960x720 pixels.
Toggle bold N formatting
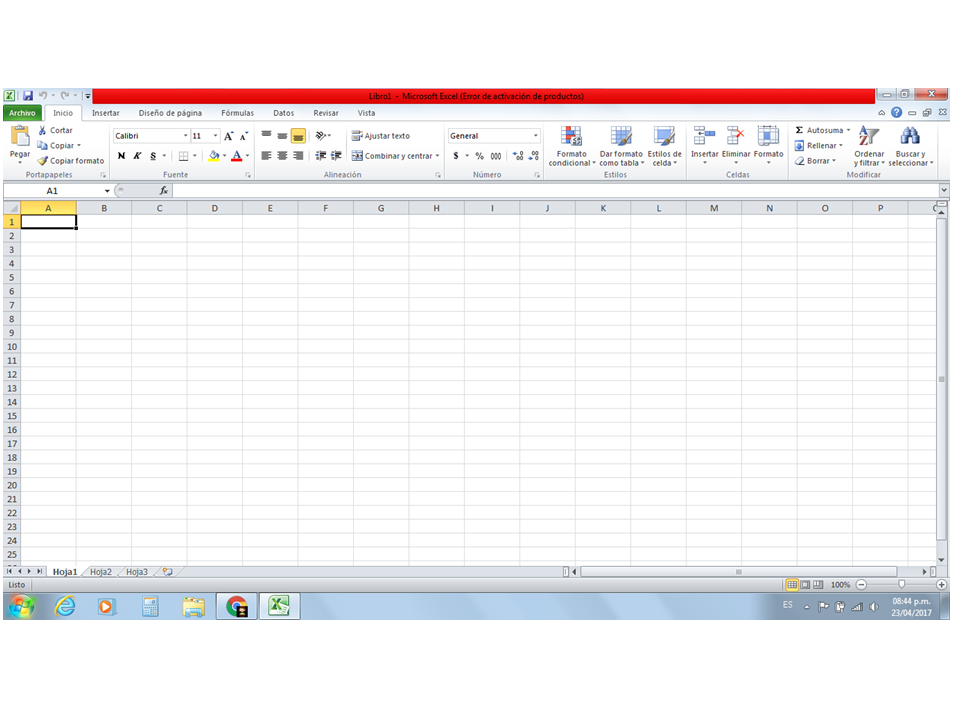pos(121,156)
